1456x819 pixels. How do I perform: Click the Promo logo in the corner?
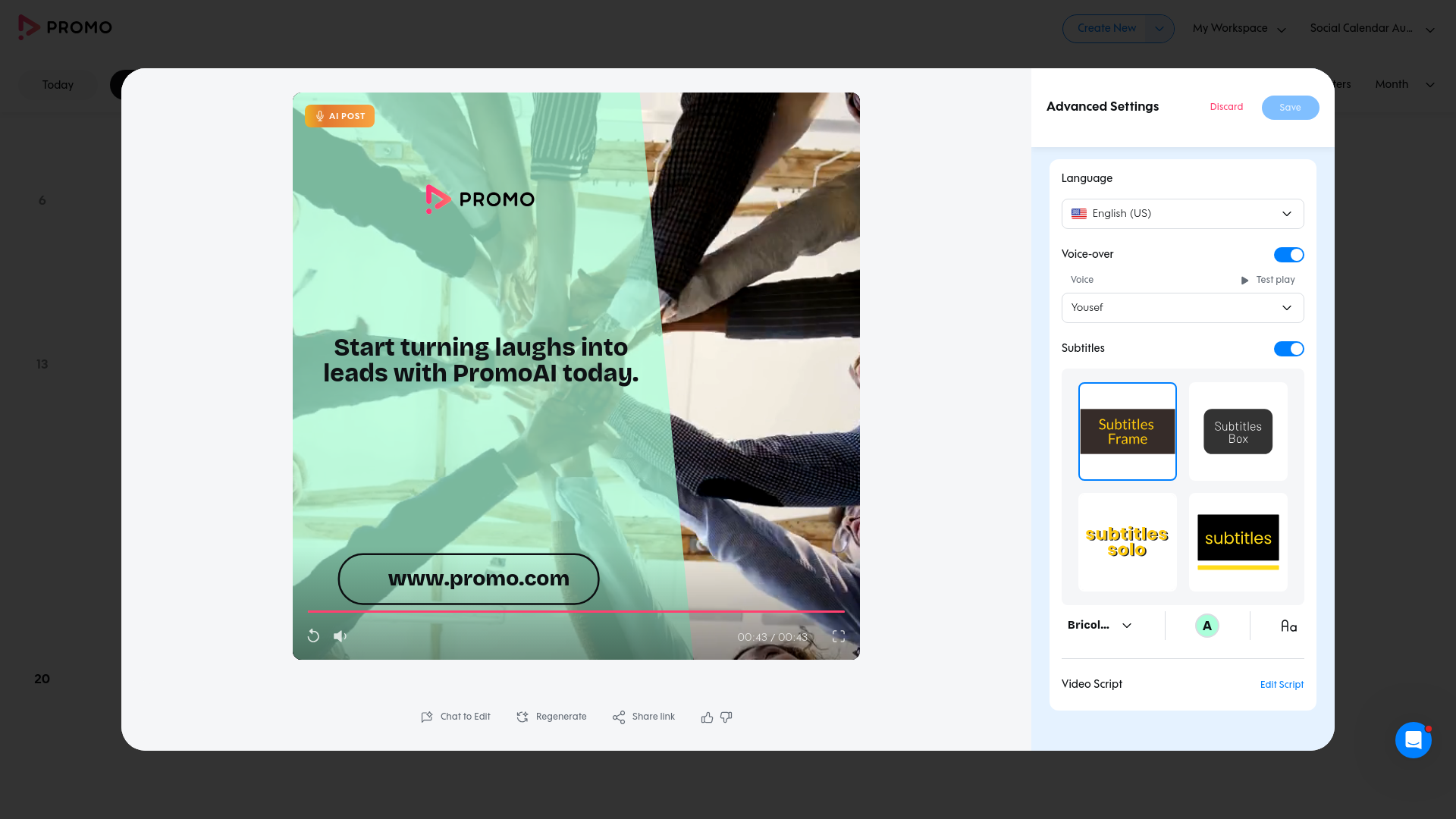click(65, 27)
